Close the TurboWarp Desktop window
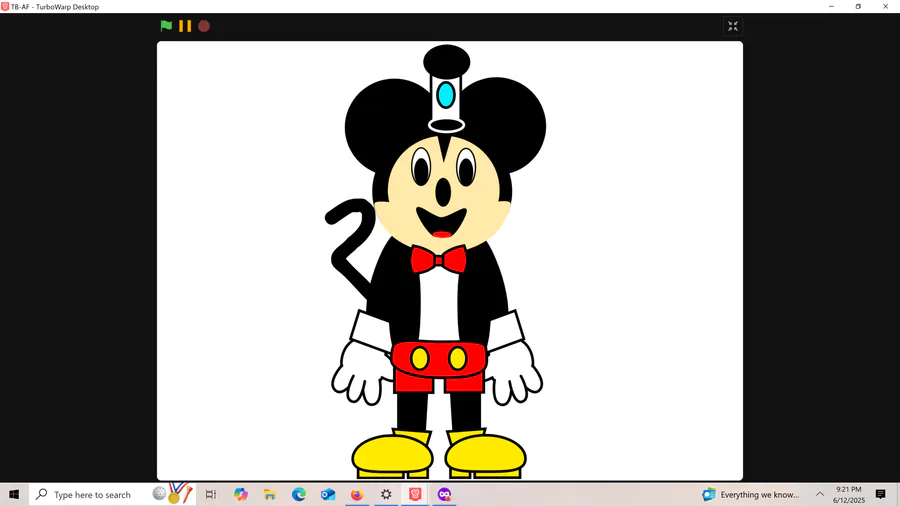The height and width of the screenshot is (506, 900). [886, 6]
